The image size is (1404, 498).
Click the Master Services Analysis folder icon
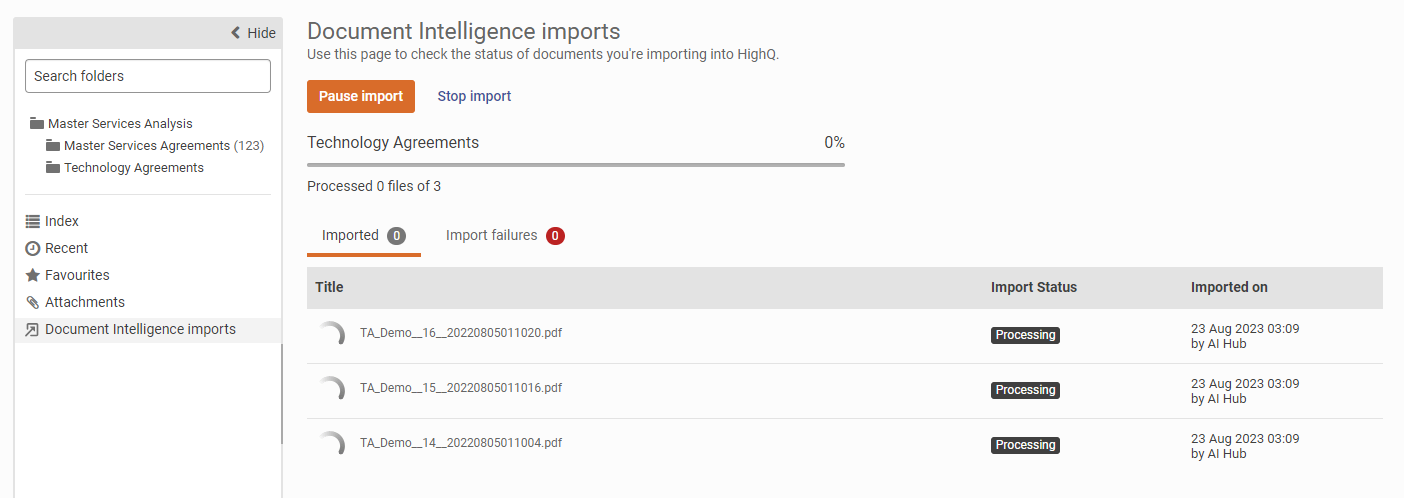37,123
